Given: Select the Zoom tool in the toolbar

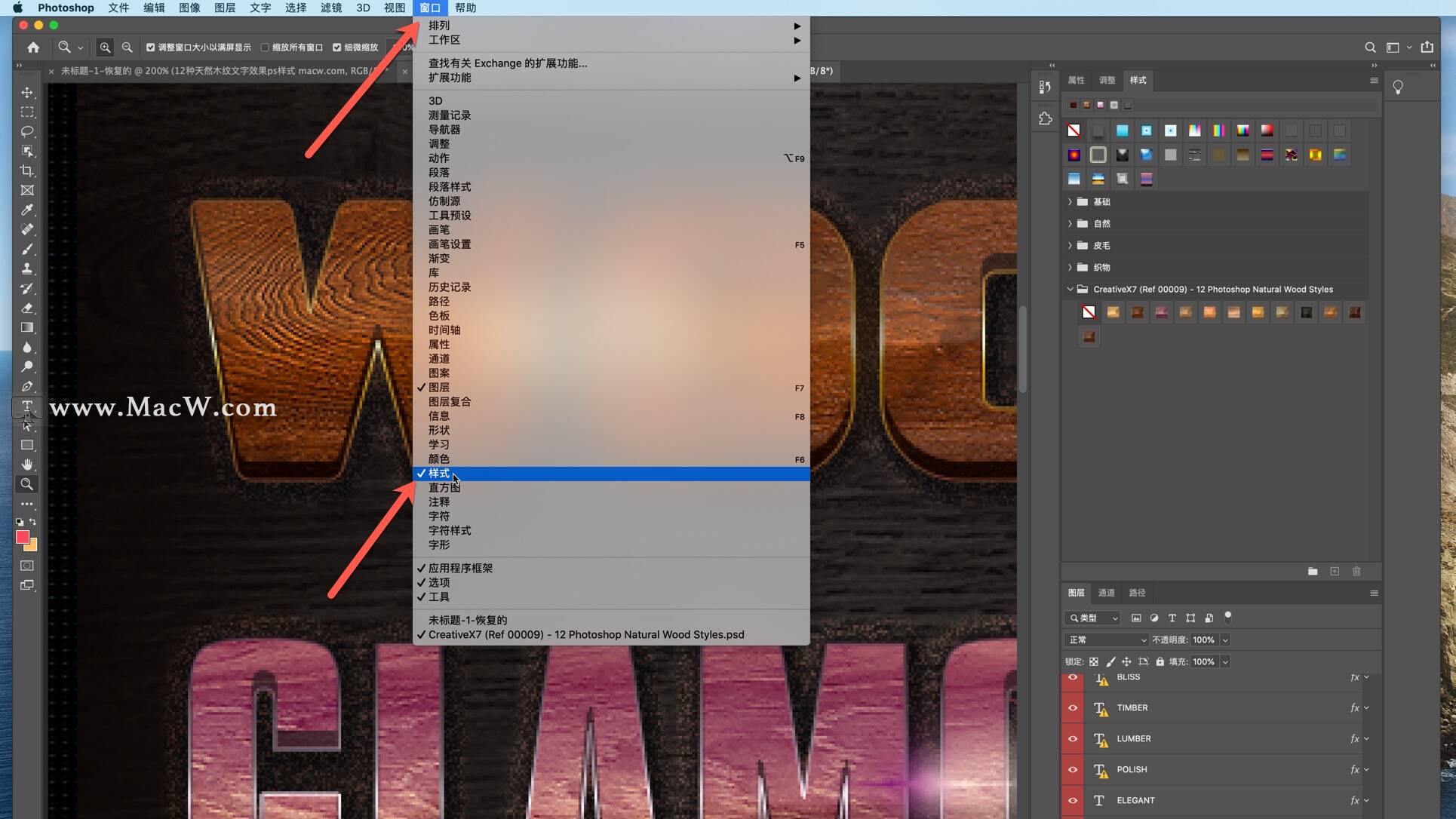Looking at the screenshot, I should (x=28, y=485).
